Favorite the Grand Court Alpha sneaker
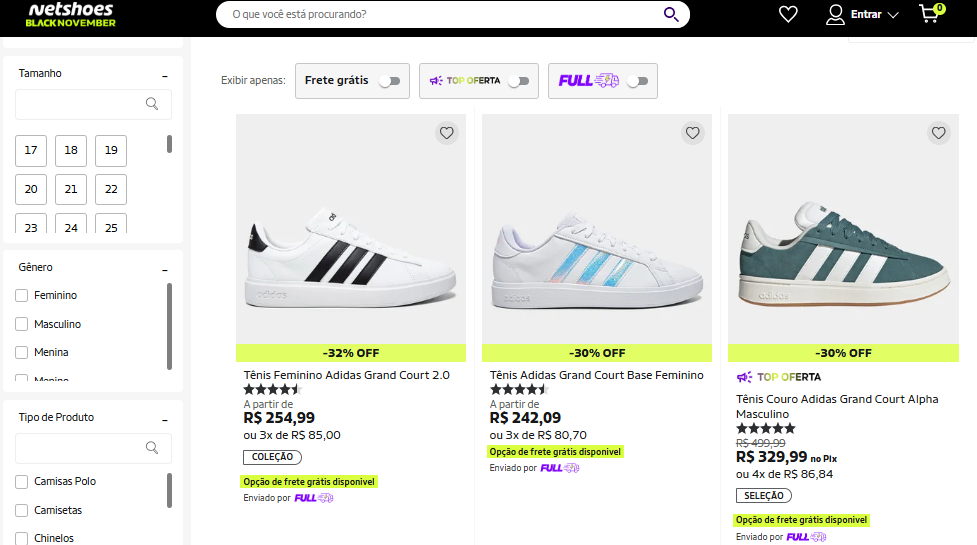 coord(938,132)
